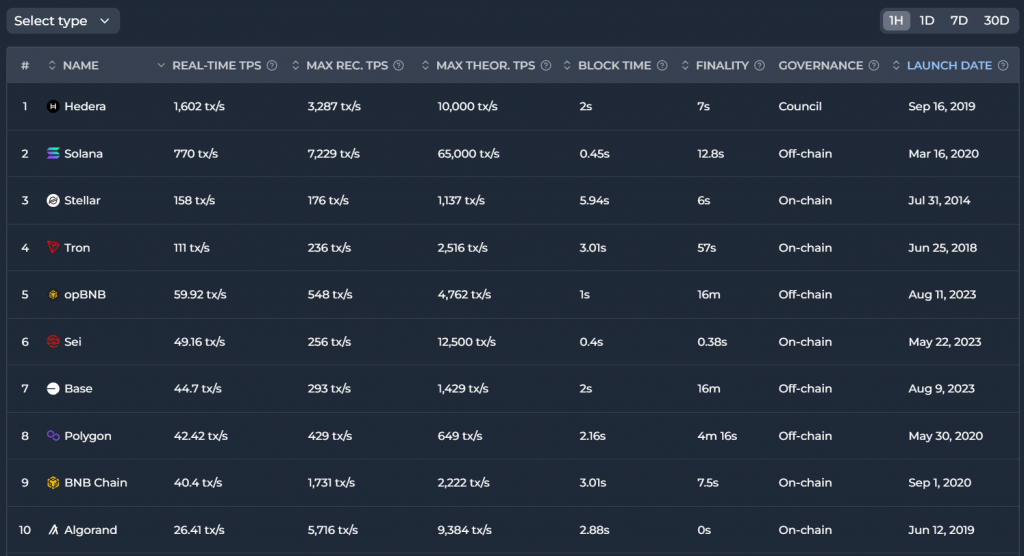The height and width of the screenshot is (556, 1024).
Task: Select opBNB's 59.92 tx/s real-time value
Action: click(200, 295)
